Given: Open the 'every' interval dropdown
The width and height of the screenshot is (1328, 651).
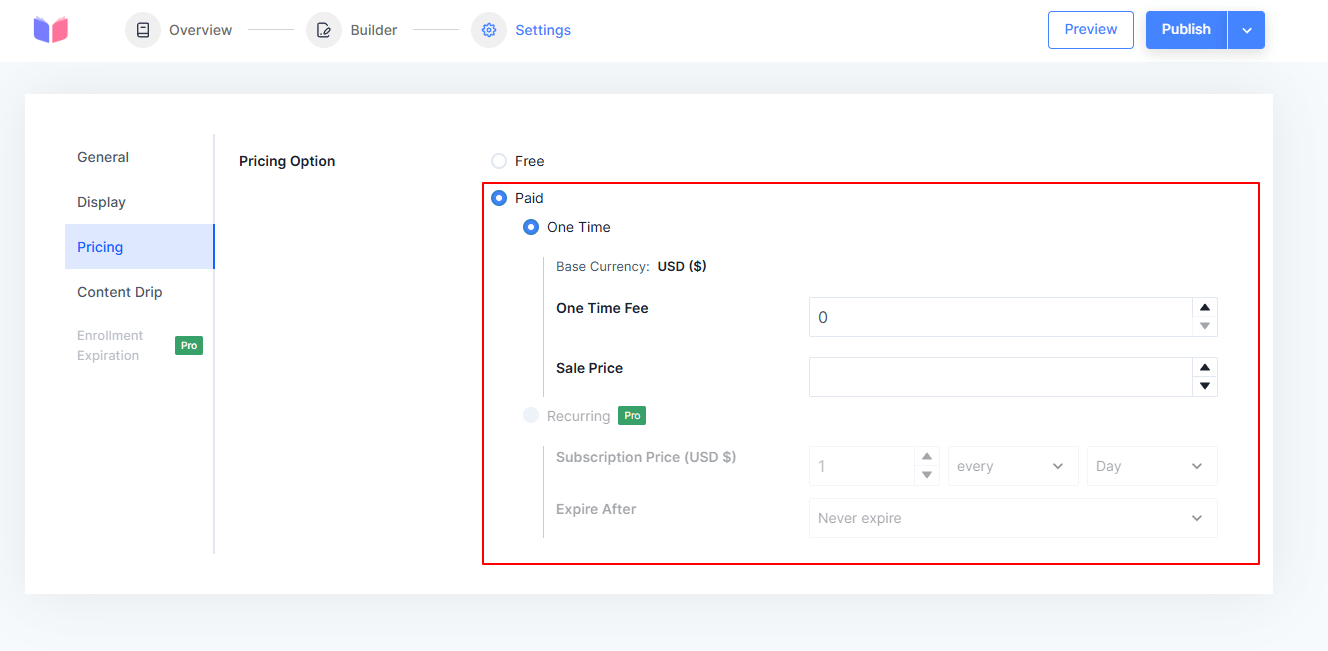Looking at the screenshot, I should click(x=1013, y=466).
